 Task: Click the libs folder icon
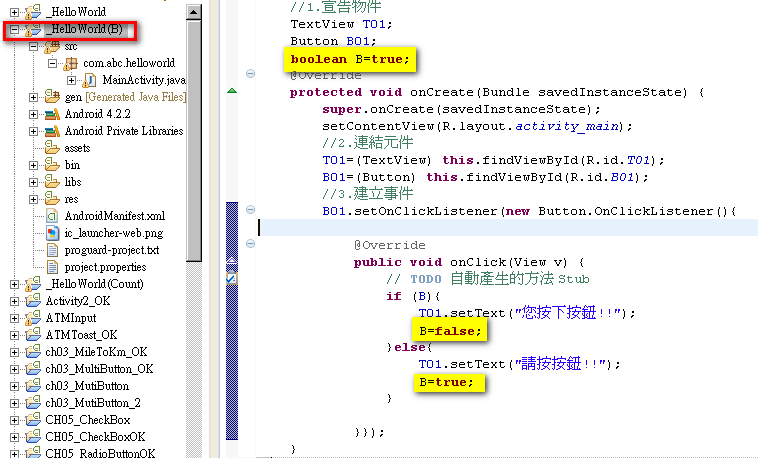click(x=52, y=181)
